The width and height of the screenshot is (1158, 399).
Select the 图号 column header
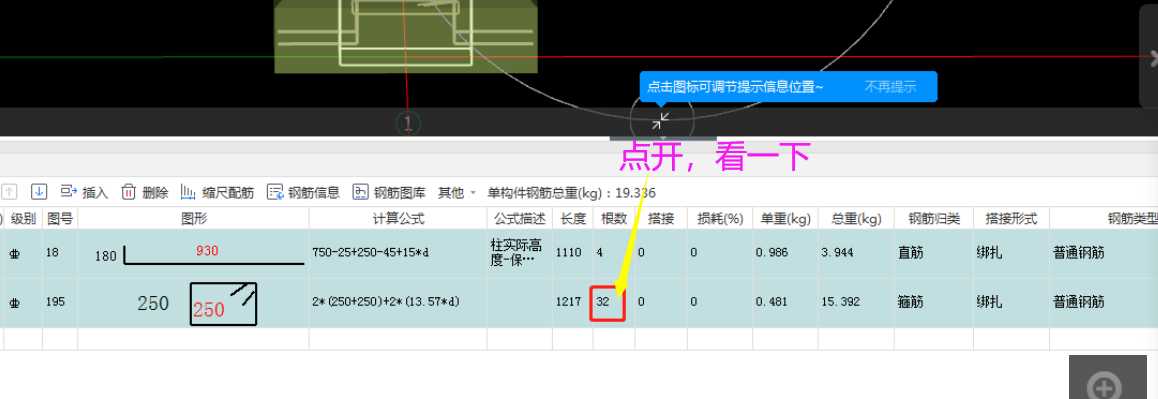click(x=60, y=218)
